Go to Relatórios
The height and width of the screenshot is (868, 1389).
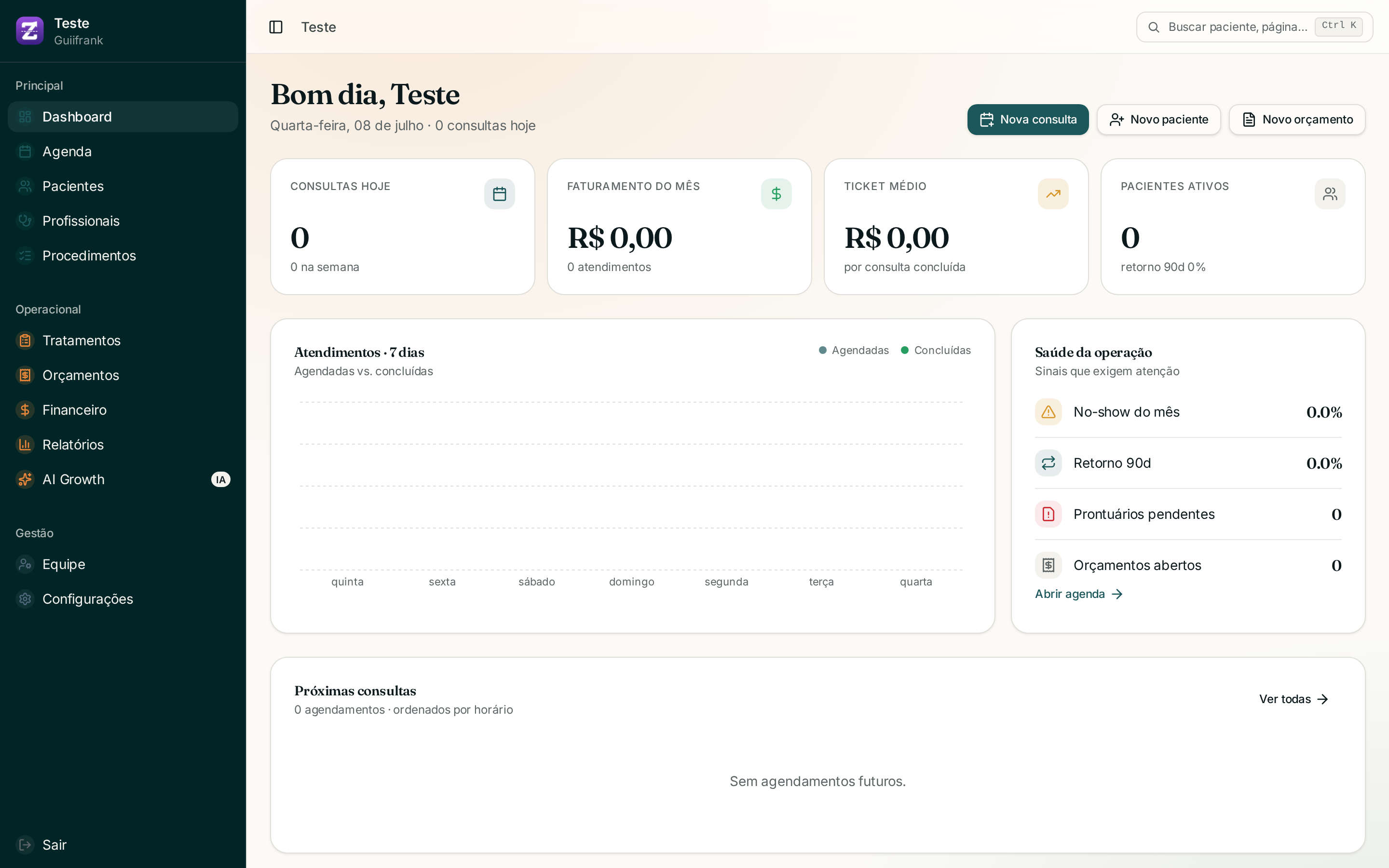pyautogui.click(x=123, y=445)
